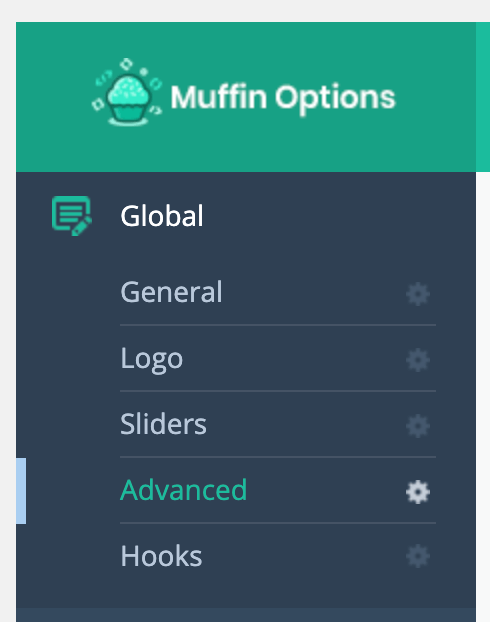Collapse the Global menu section
490x622 pixels.
point(162,216)
